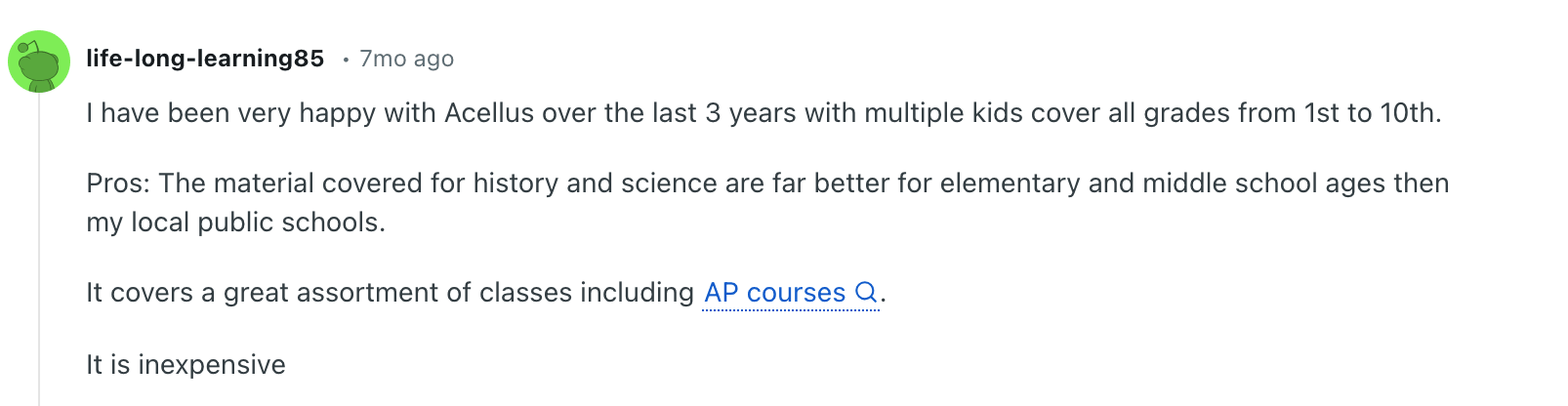Click the green Snoo avatar

pyautogui.click(x=39, y=61)
